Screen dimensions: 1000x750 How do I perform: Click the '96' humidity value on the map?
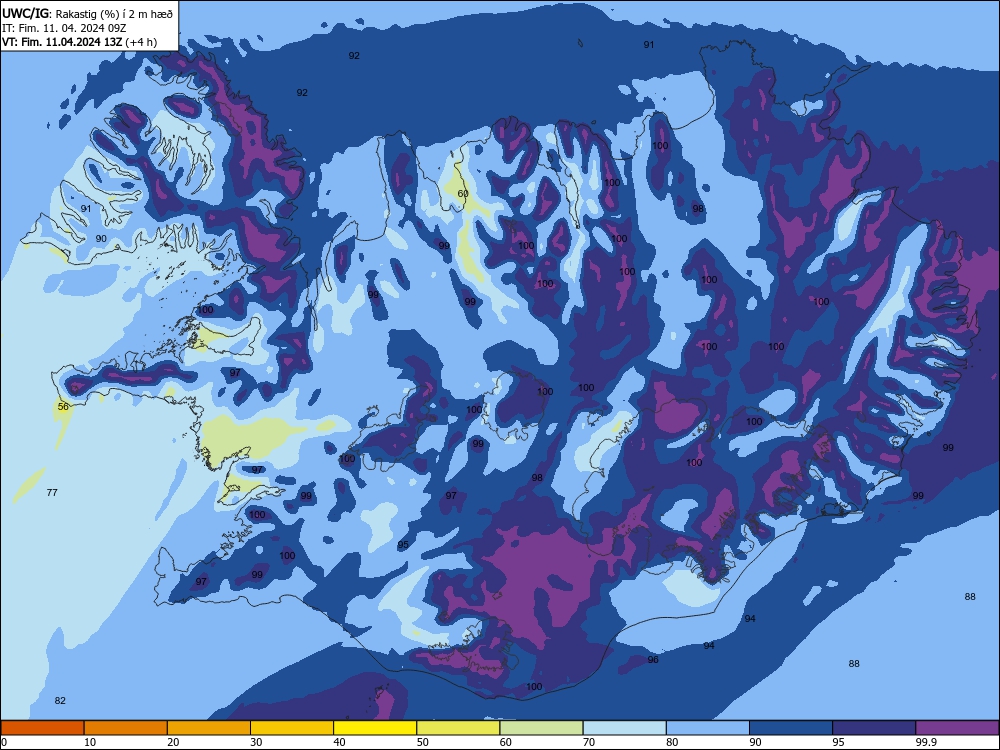point(653,659)
